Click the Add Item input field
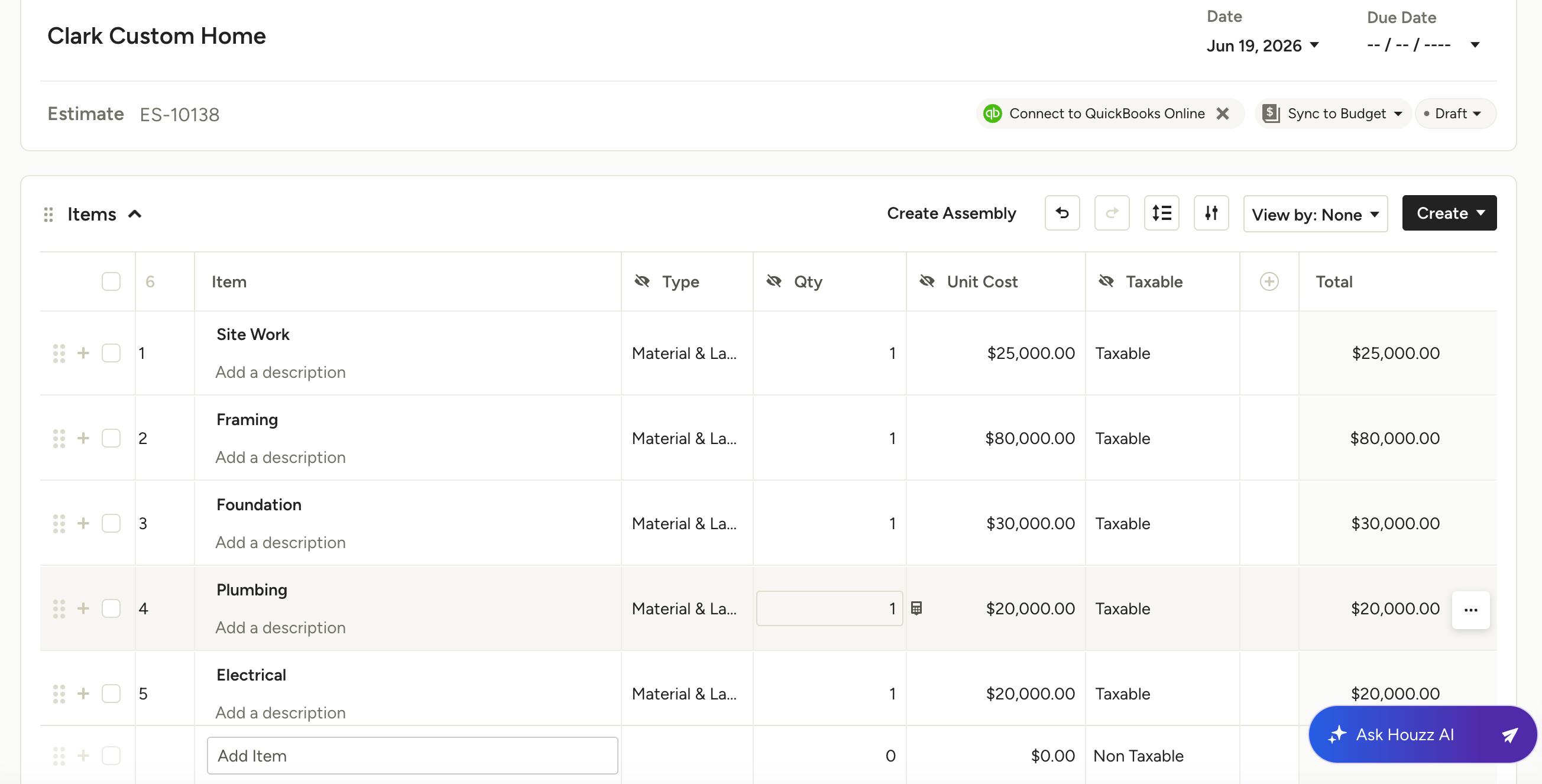 [413, 755]
